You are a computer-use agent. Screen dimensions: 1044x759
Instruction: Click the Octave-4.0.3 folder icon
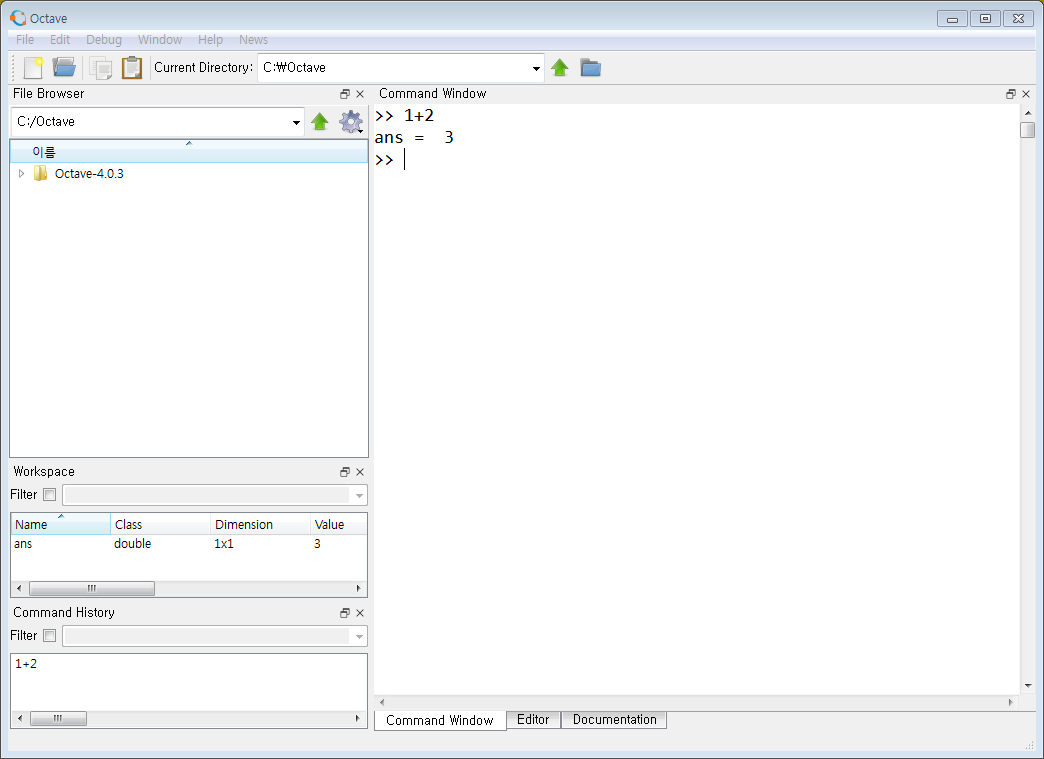pyautogui.click(x=41, y=174)
